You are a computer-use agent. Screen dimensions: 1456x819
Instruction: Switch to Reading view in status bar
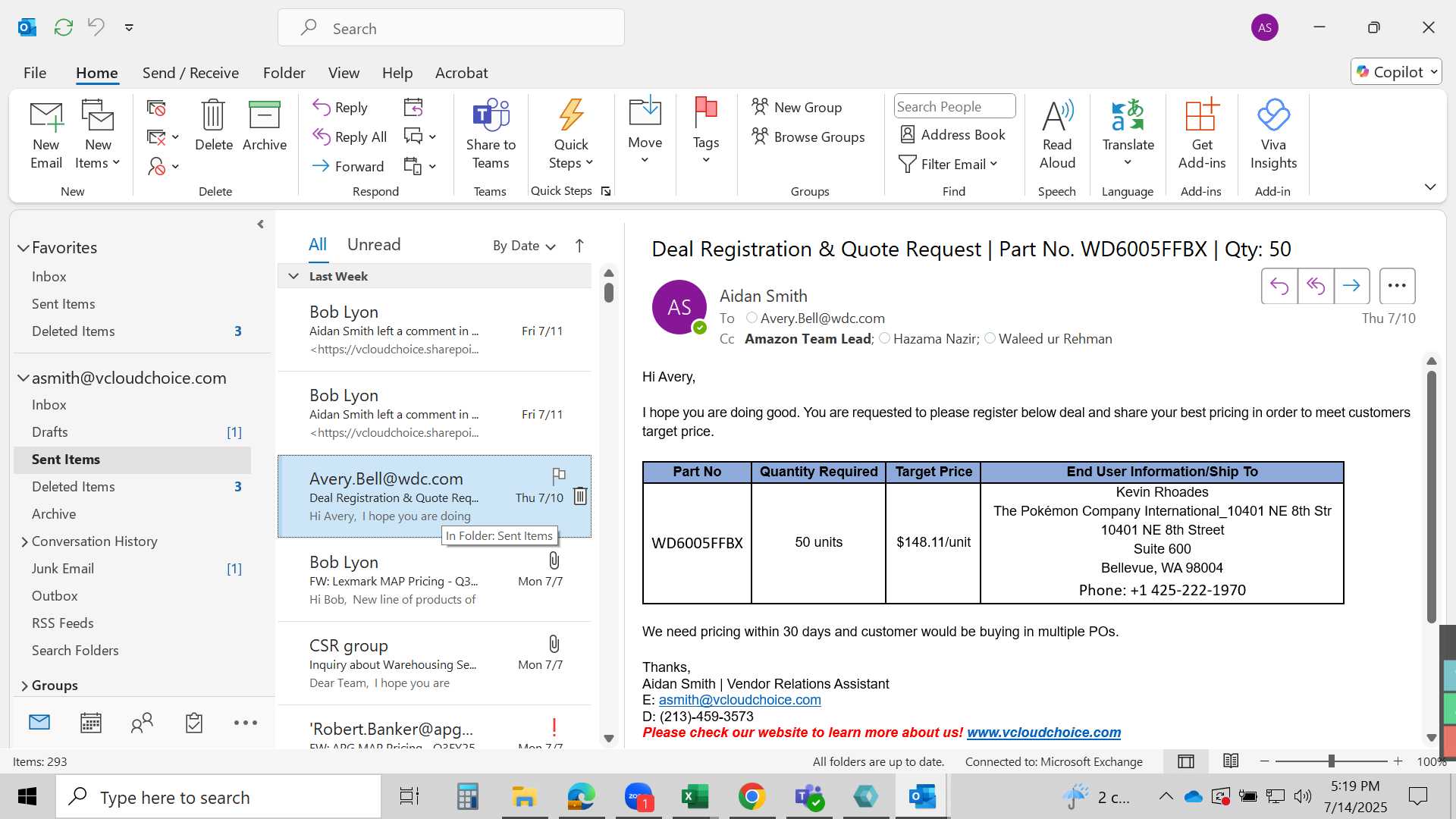coord(1231,761)
